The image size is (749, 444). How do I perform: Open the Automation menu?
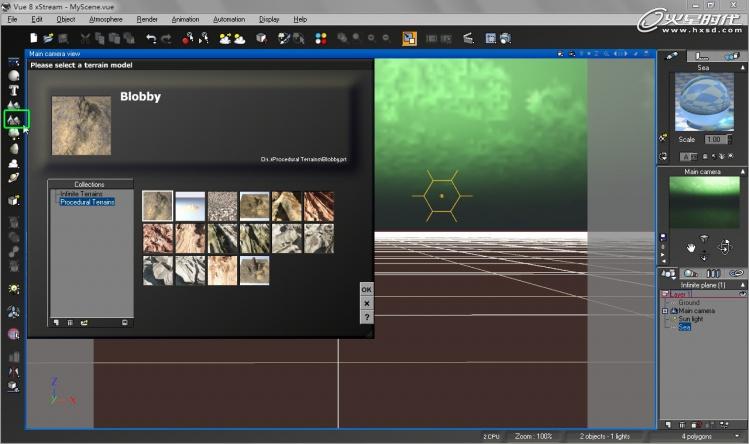(x=229, y=20)
